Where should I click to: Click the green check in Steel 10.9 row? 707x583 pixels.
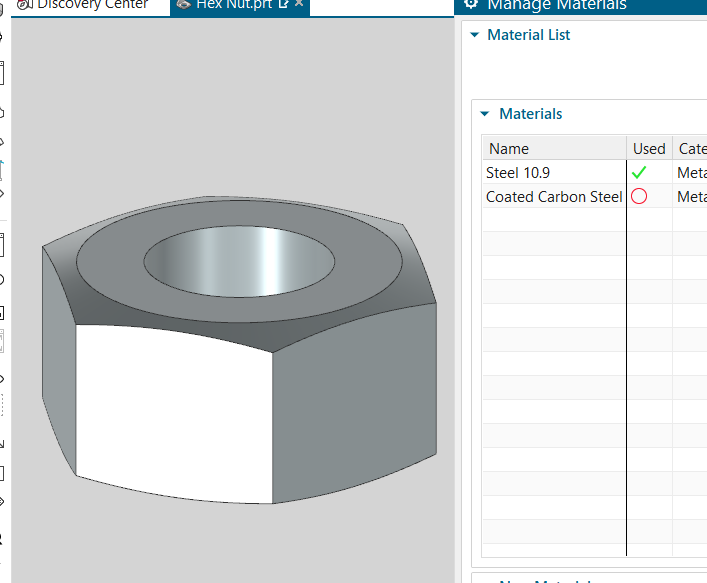639,172
